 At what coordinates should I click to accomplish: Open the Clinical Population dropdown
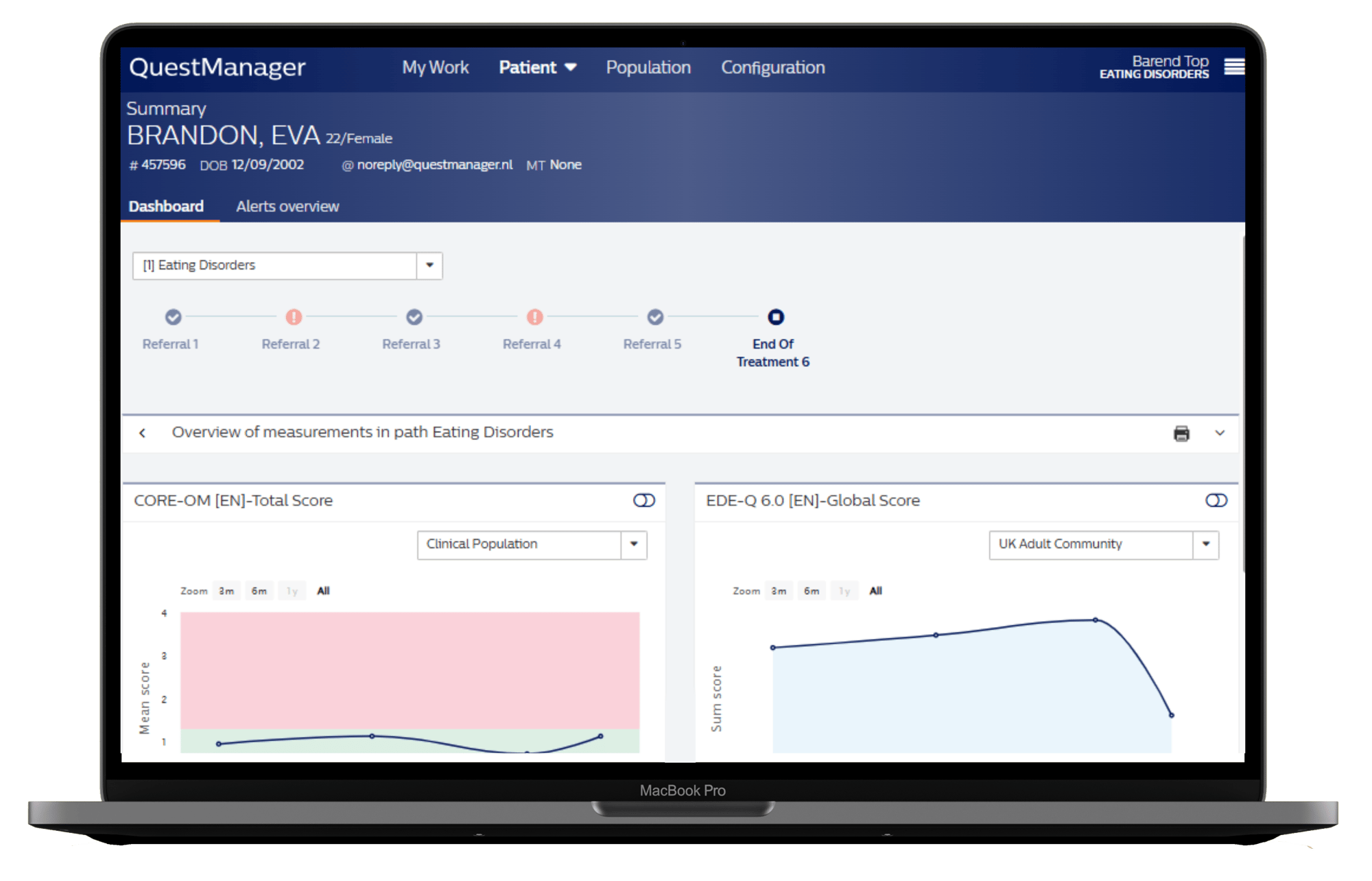(x=634, y=544)
